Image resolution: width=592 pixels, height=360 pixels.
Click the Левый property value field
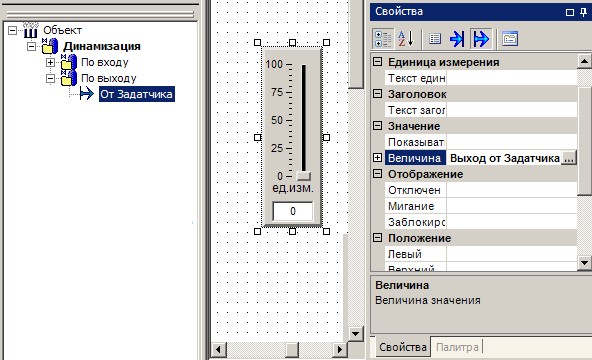click(x=512, y=254)
